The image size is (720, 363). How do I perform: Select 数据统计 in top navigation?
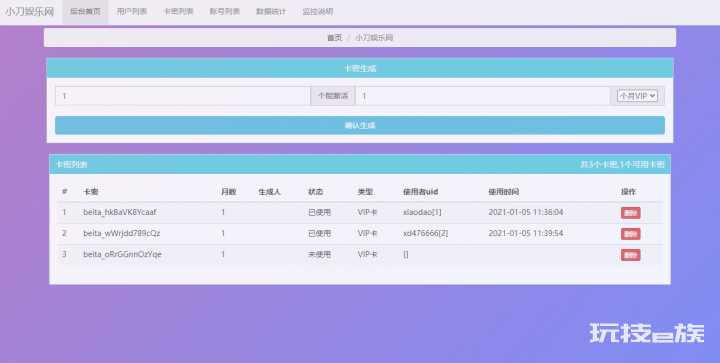271,12
